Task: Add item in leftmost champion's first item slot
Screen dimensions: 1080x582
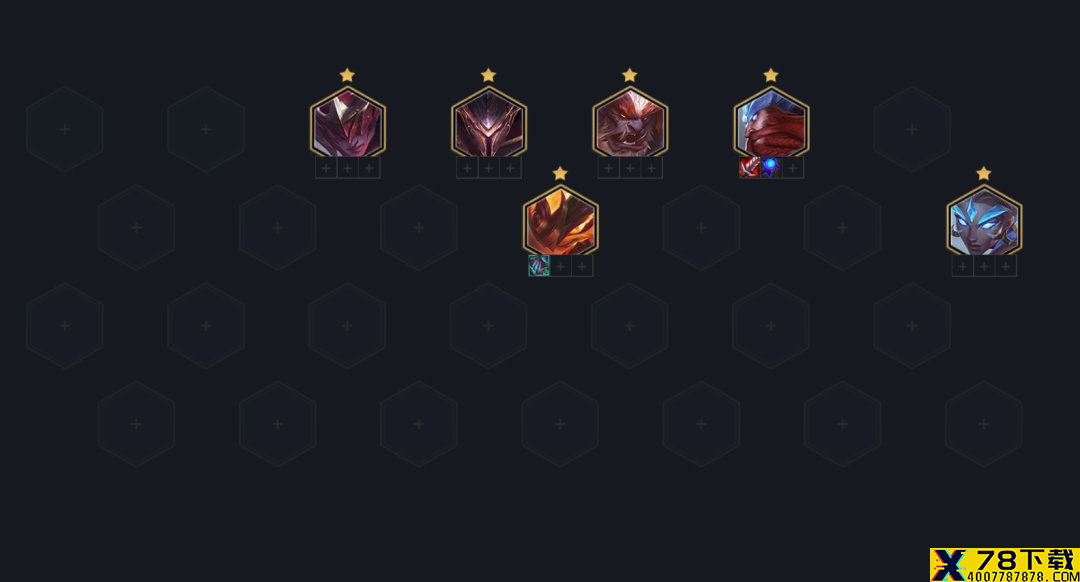Action: (x=326, y=167)
